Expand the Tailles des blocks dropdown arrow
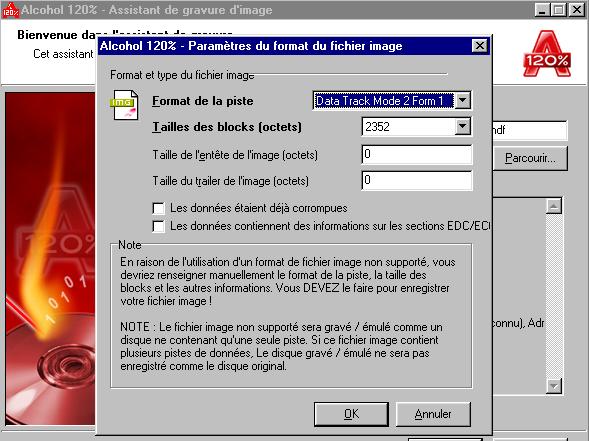The height and width of the screenshot is (441, 589). click(463, 127)
